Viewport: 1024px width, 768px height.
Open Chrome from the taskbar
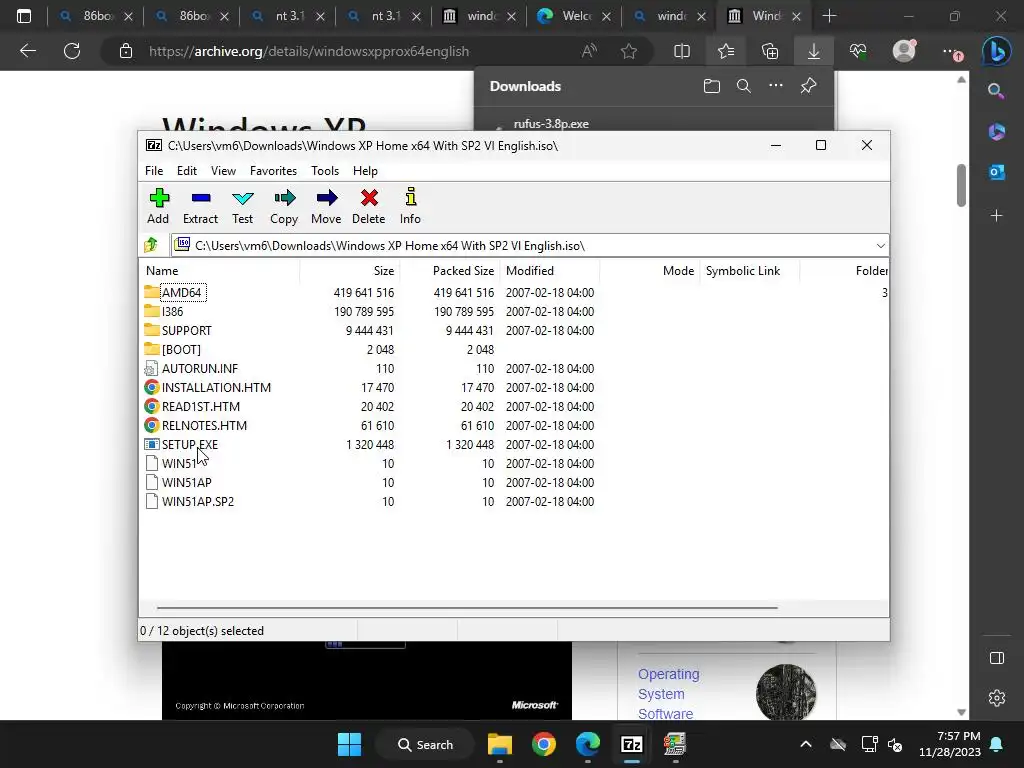[543, 744]
